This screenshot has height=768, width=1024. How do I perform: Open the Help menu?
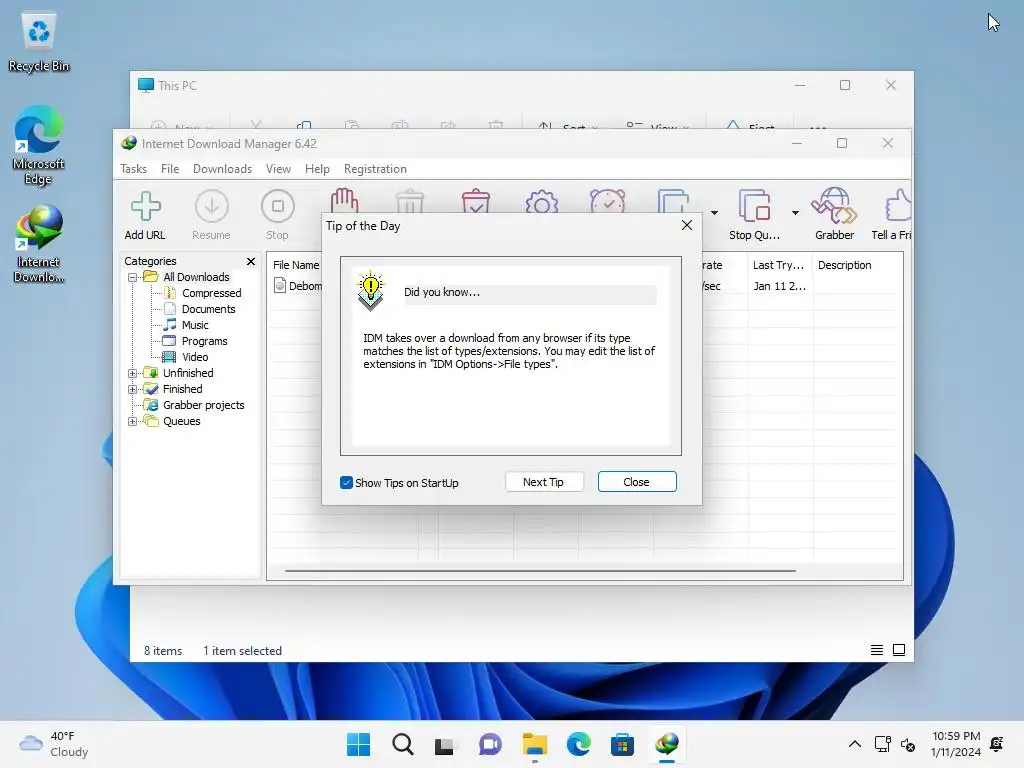point(317,169)
